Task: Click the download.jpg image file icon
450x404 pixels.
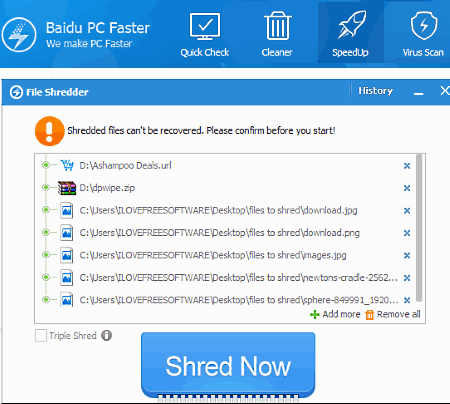Action: point(67,210)
